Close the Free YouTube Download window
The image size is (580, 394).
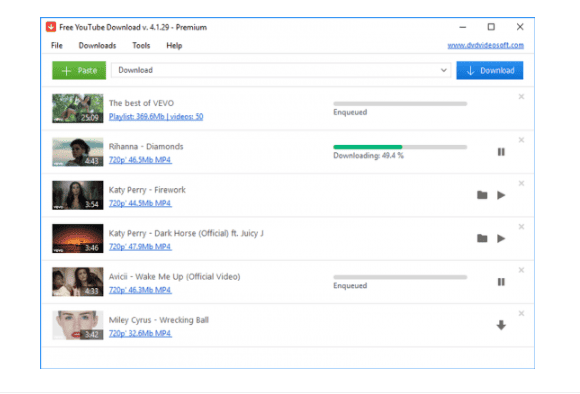[x=520, y=27]
